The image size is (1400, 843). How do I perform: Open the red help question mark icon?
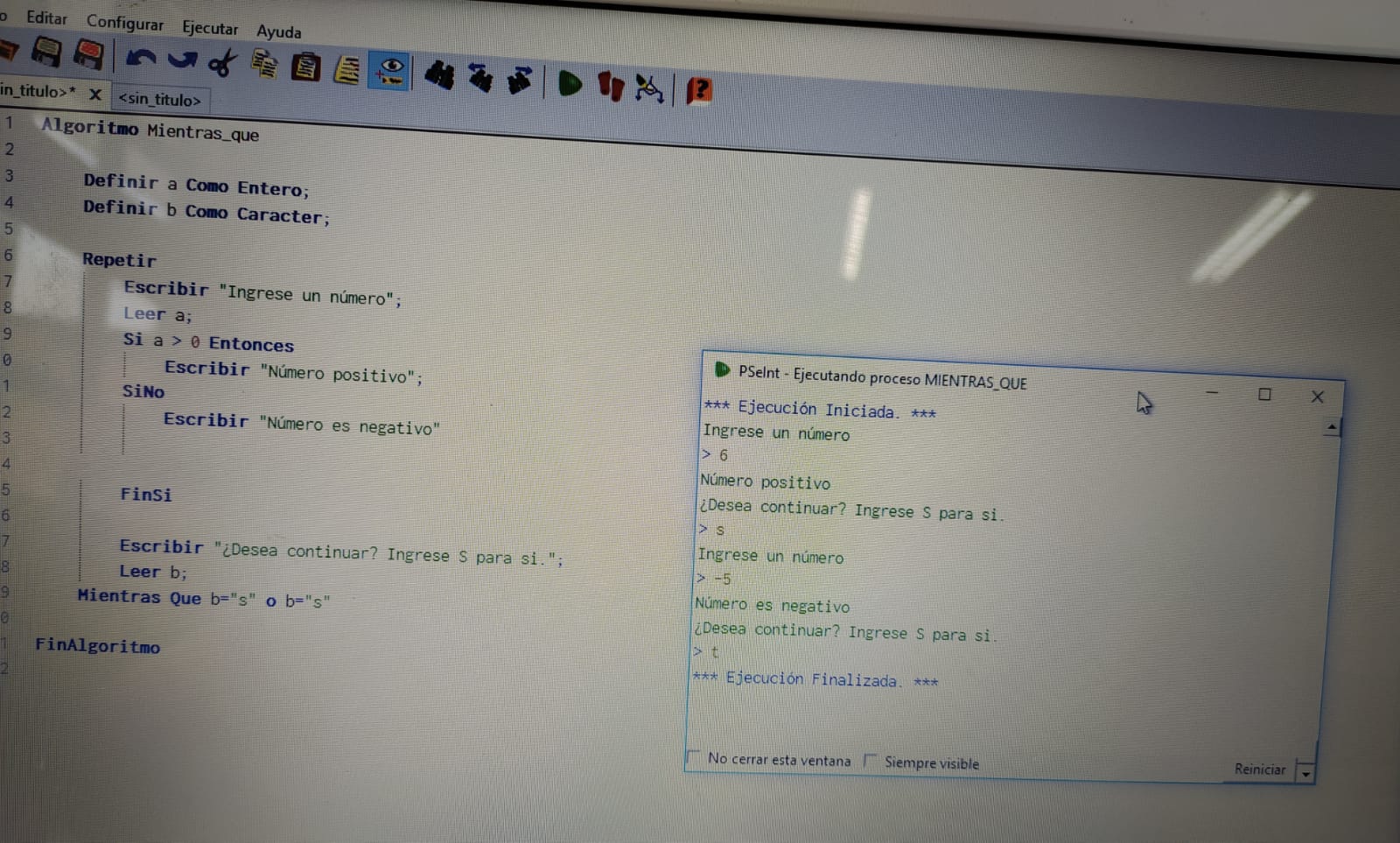[698, 90]
